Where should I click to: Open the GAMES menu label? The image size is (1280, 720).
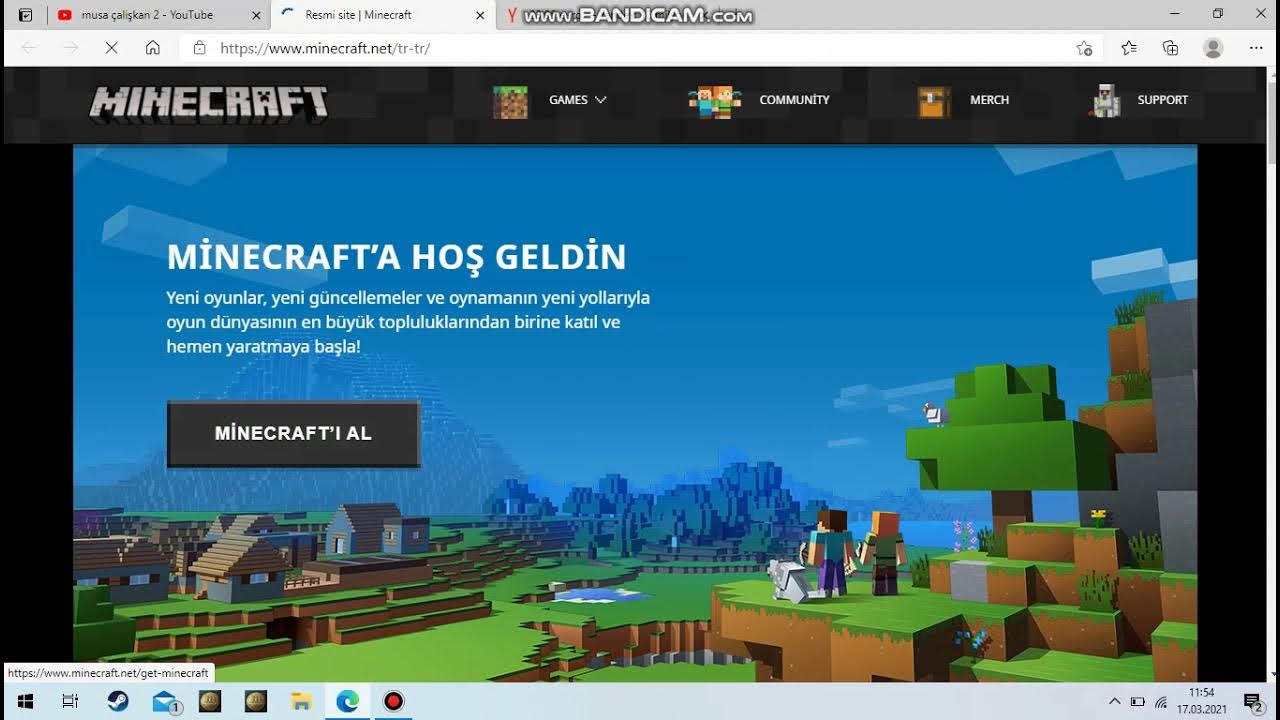coord(568,100)
